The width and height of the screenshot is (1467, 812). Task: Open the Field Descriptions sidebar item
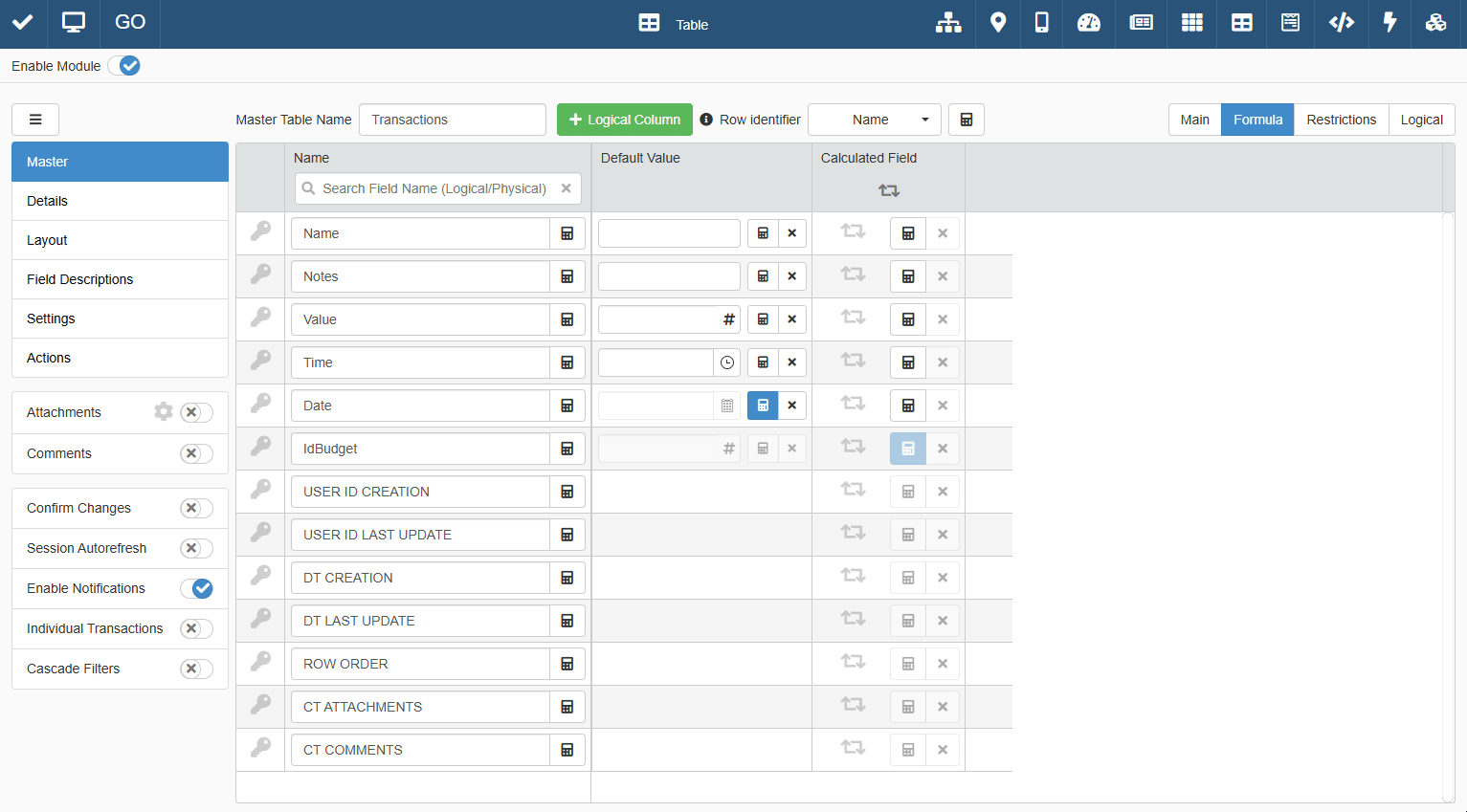[x=120, y=279]
